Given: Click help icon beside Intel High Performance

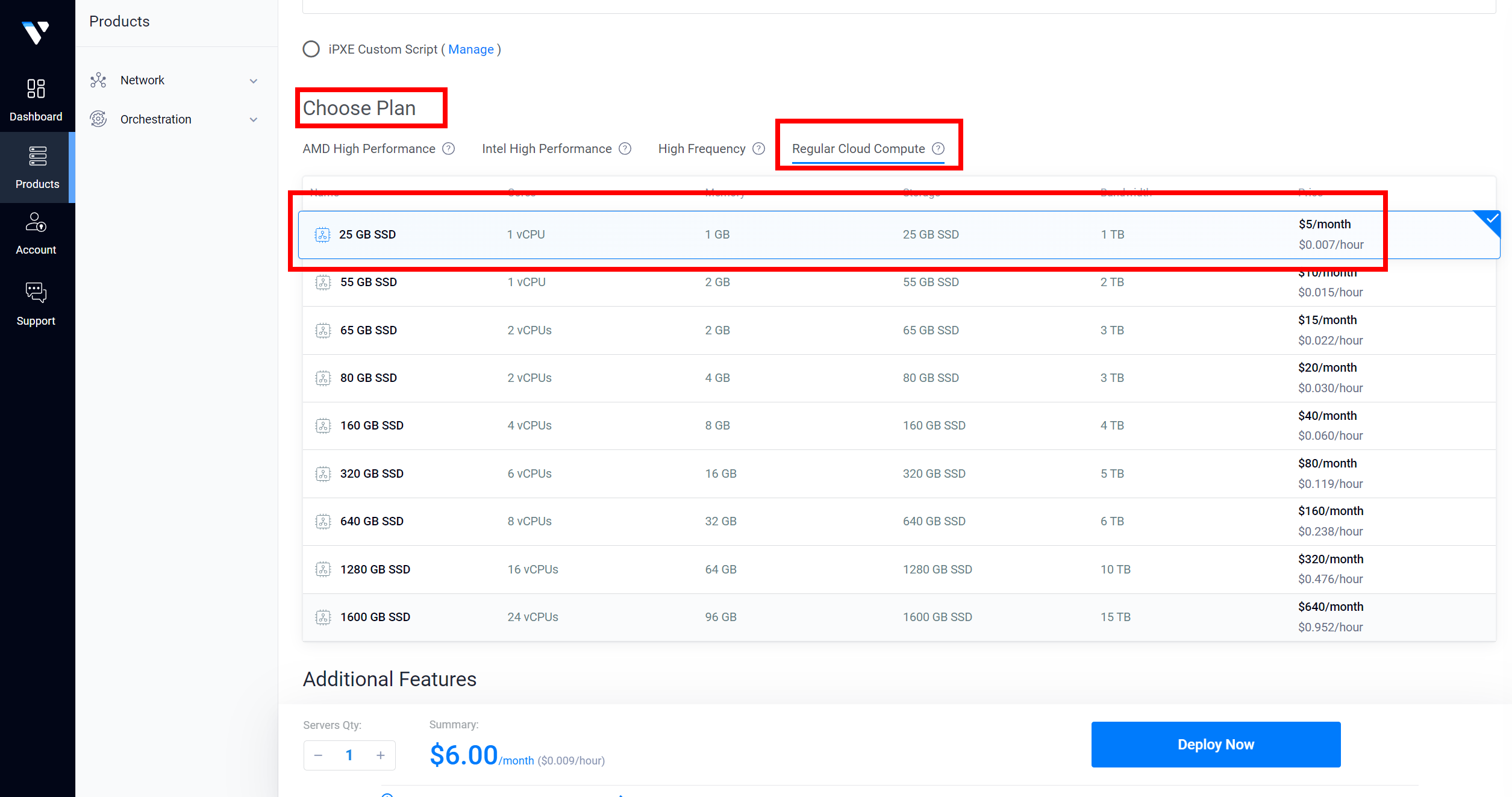Looking at the screenshot, I should coord(625,149).
